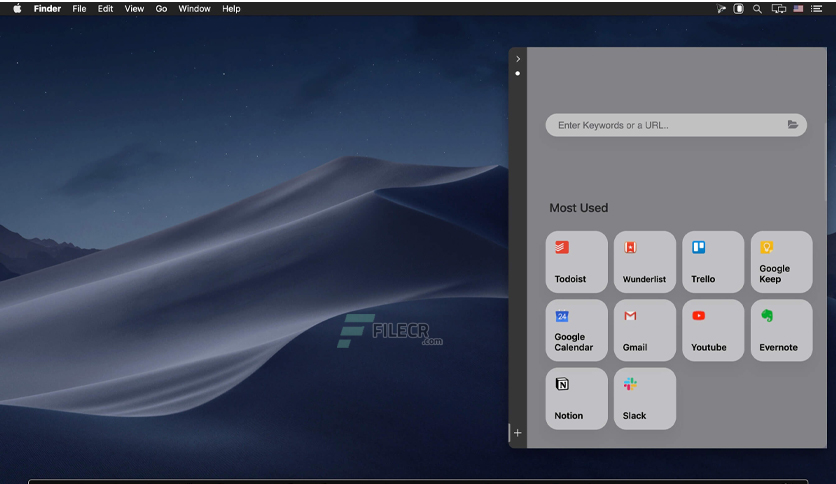Open Google Keep from Most Used

pos(782,262)
